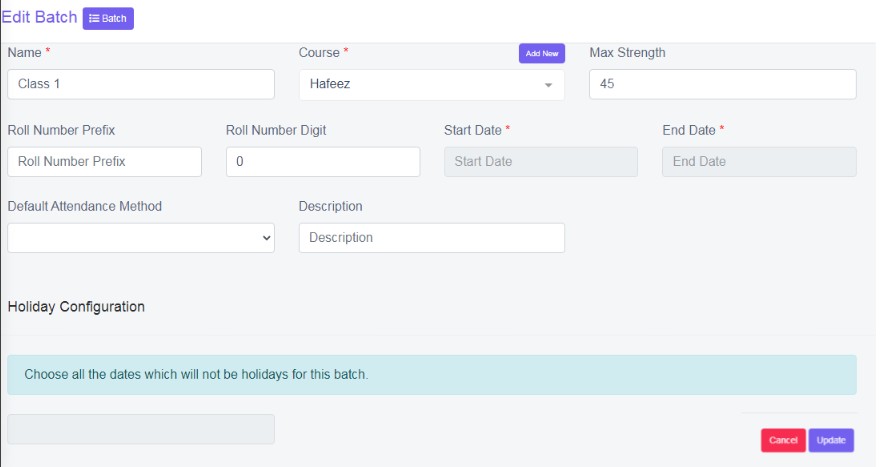Open the Course dropdown arrow
The width and height of the screenshot is (880, 467).
point(548,85)
